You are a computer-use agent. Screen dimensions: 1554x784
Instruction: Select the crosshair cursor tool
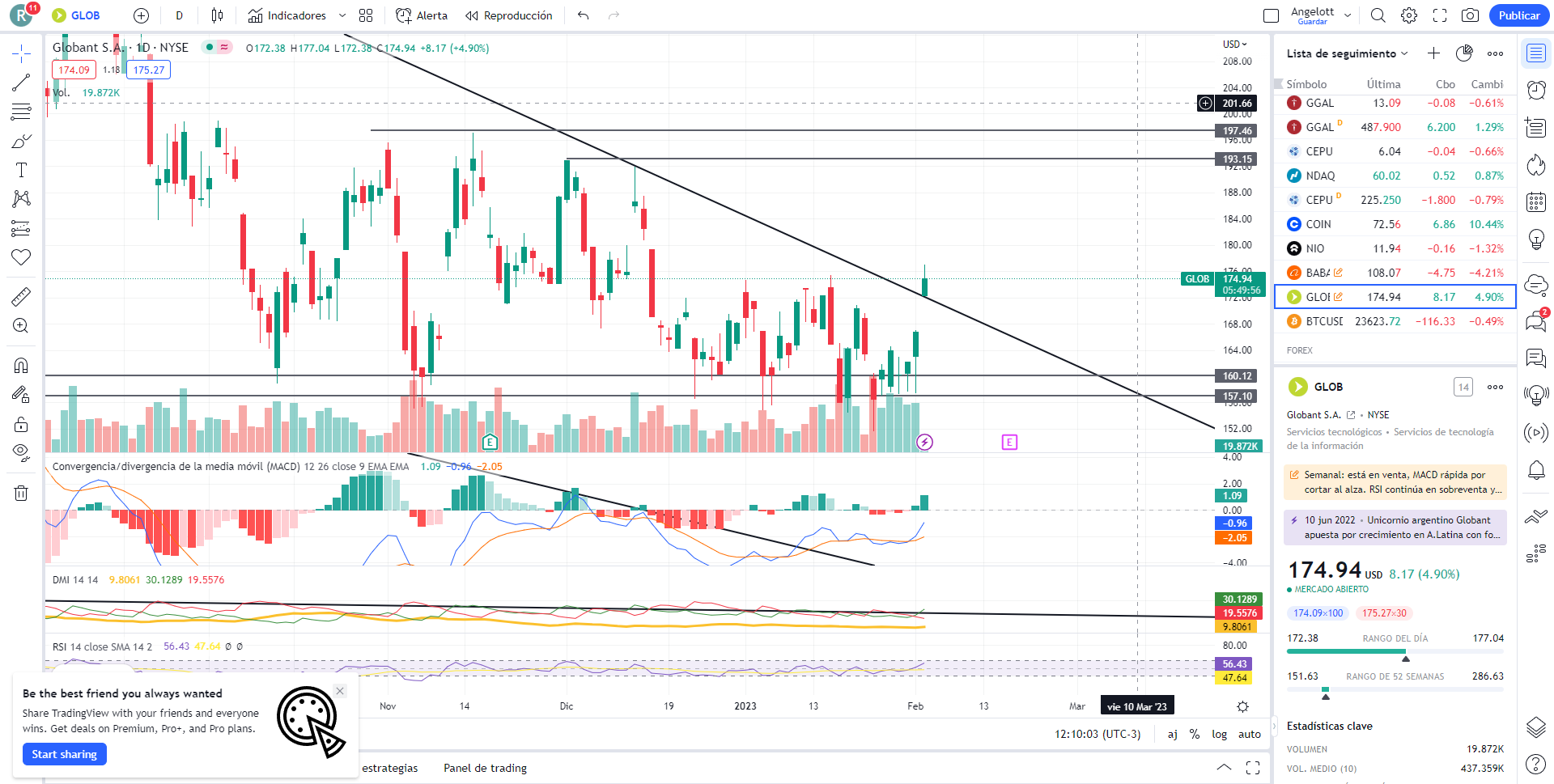(x=21, y=54)
